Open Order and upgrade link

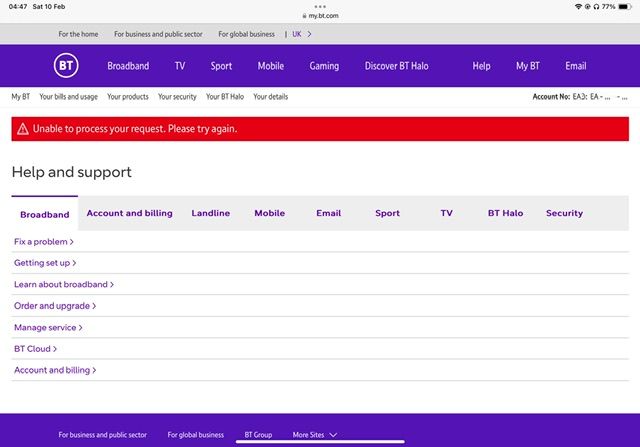coord(55,306)
